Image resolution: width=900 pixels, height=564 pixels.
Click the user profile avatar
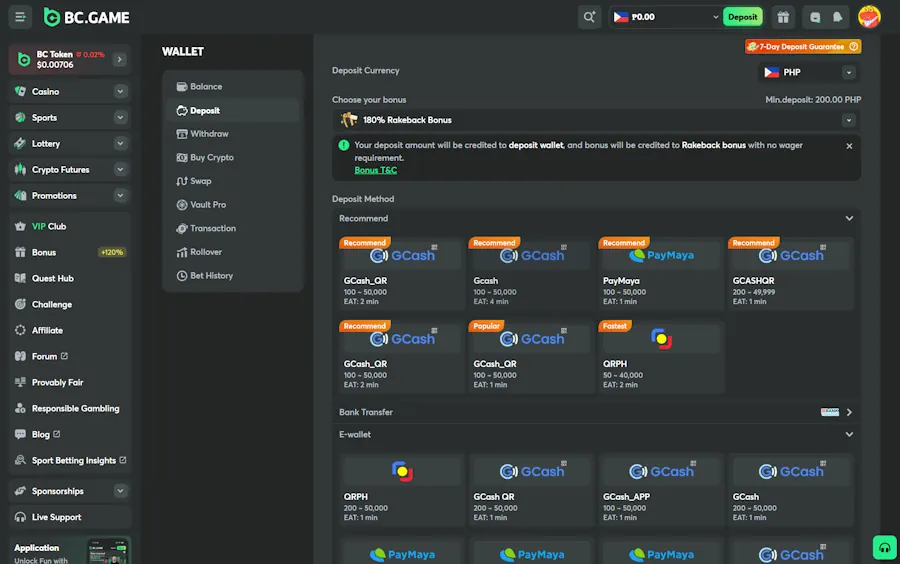click(869, 17)
